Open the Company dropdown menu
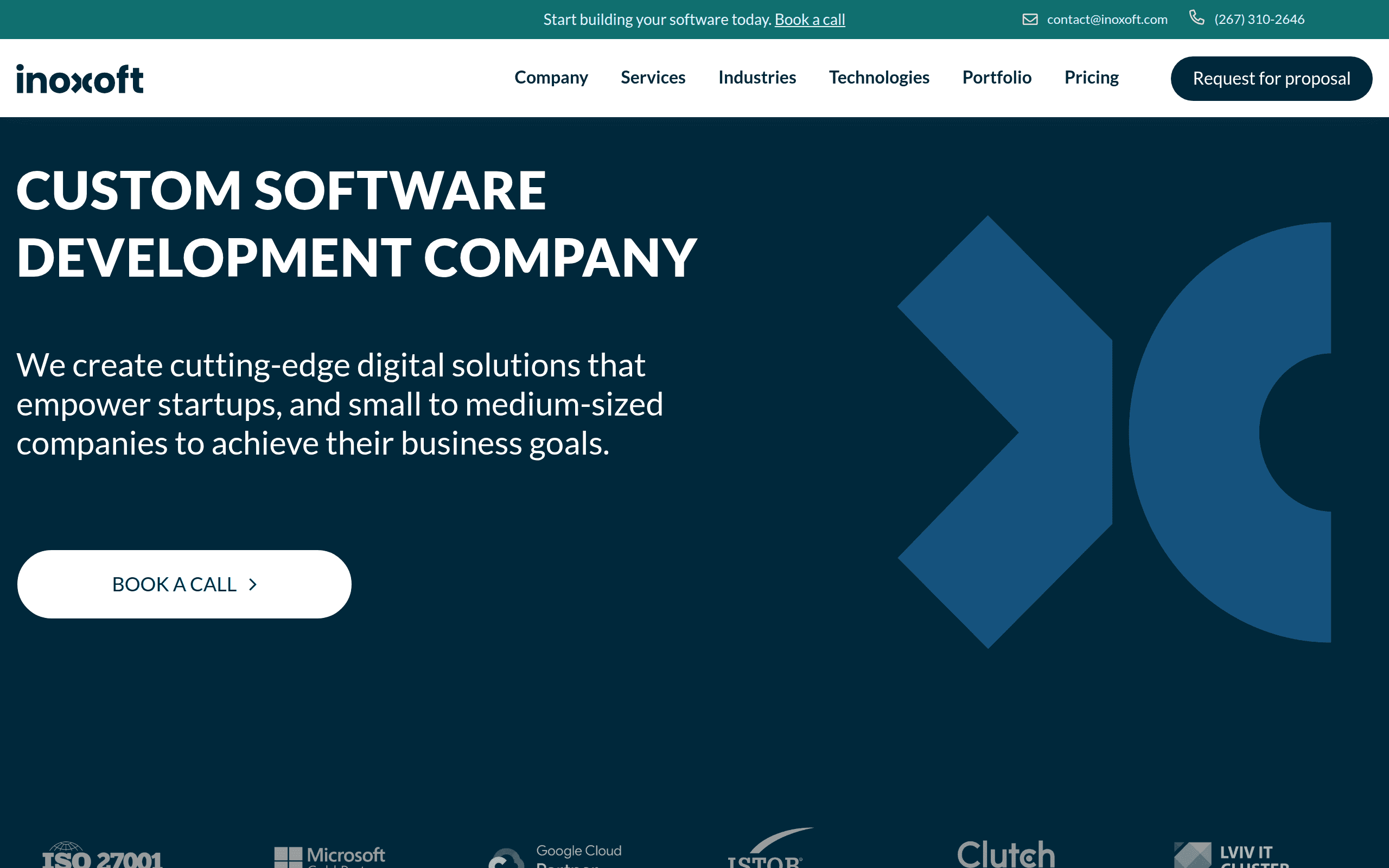The image size is (1389, 868). pyautogui.click(x=551, y=78)
